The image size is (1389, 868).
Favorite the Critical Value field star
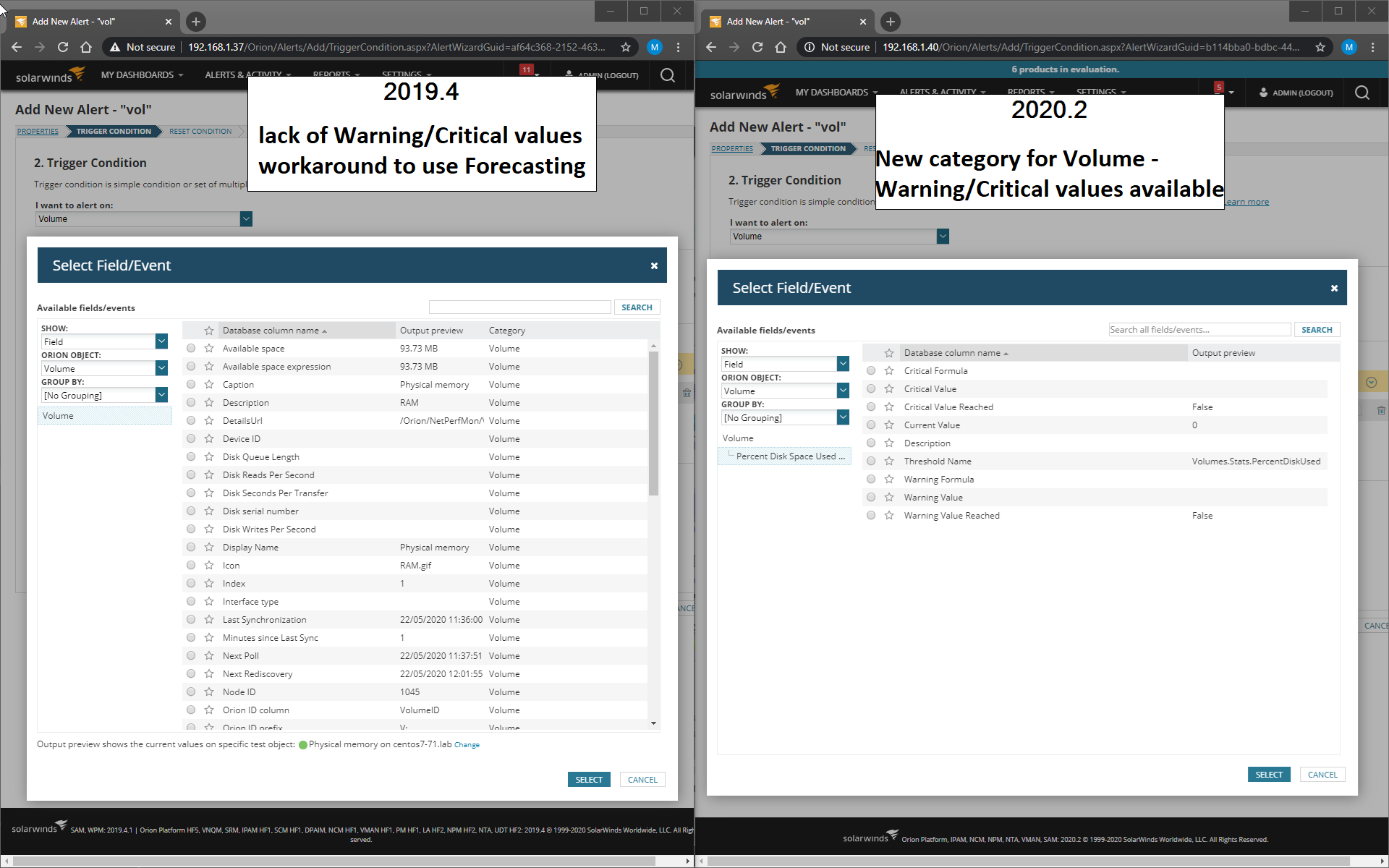[x=889, y=389]
